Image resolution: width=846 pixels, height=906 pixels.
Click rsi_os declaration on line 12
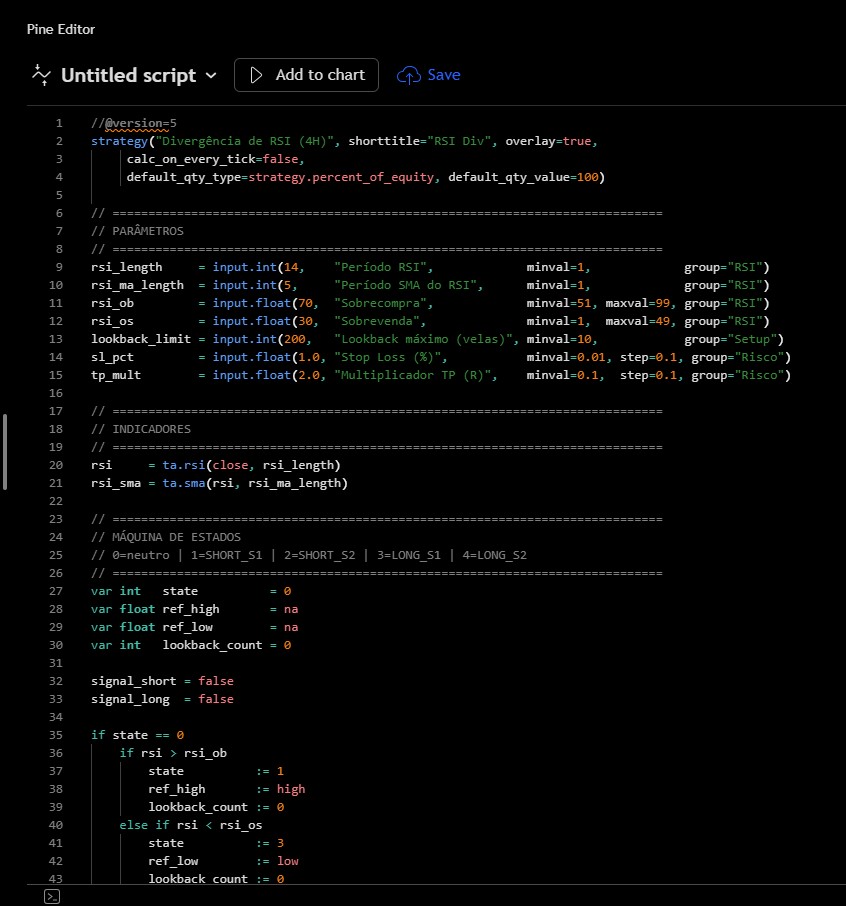(112, 321)
